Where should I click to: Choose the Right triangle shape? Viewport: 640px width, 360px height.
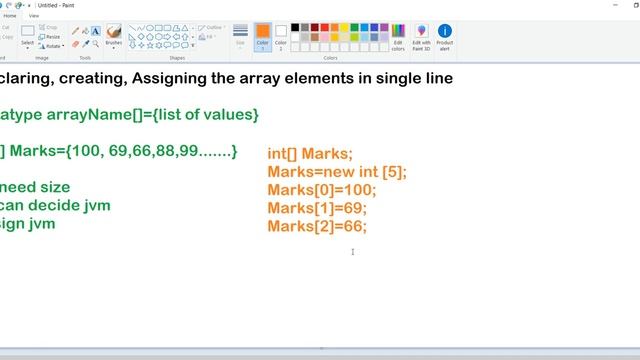coord(132,37)
